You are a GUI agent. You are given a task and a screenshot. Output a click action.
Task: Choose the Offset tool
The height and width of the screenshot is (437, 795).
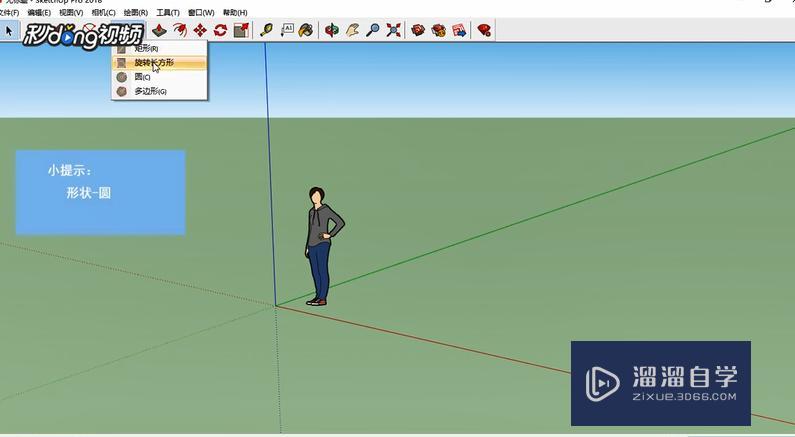[x=179, y=30]
